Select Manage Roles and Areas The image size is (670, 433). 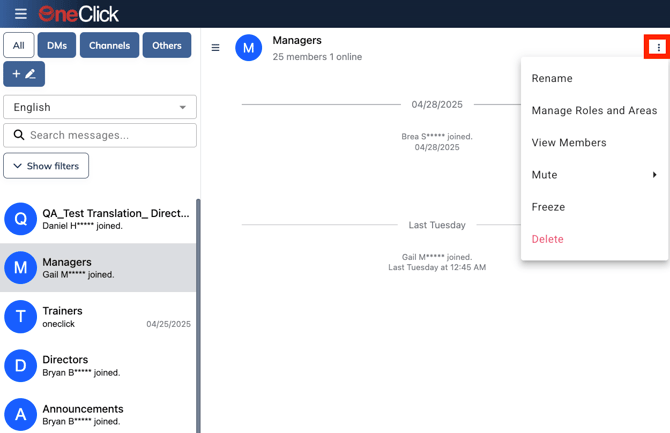pyautogui.click(x=594, y=111)
